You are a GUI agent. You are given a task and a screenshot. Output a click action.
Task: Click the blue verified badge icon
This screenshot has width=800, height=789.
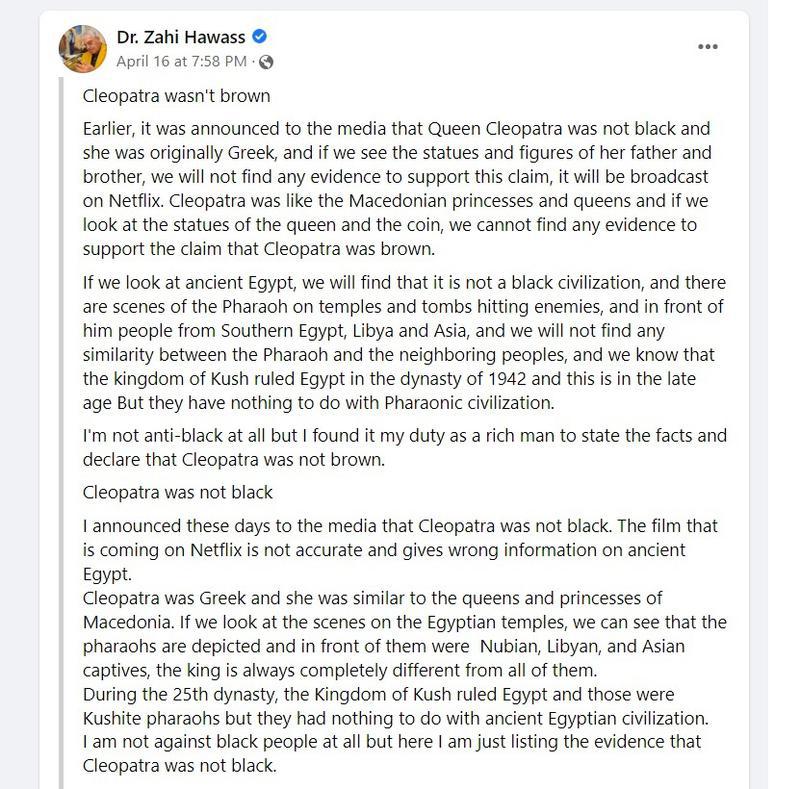click(x=260, y=37)
